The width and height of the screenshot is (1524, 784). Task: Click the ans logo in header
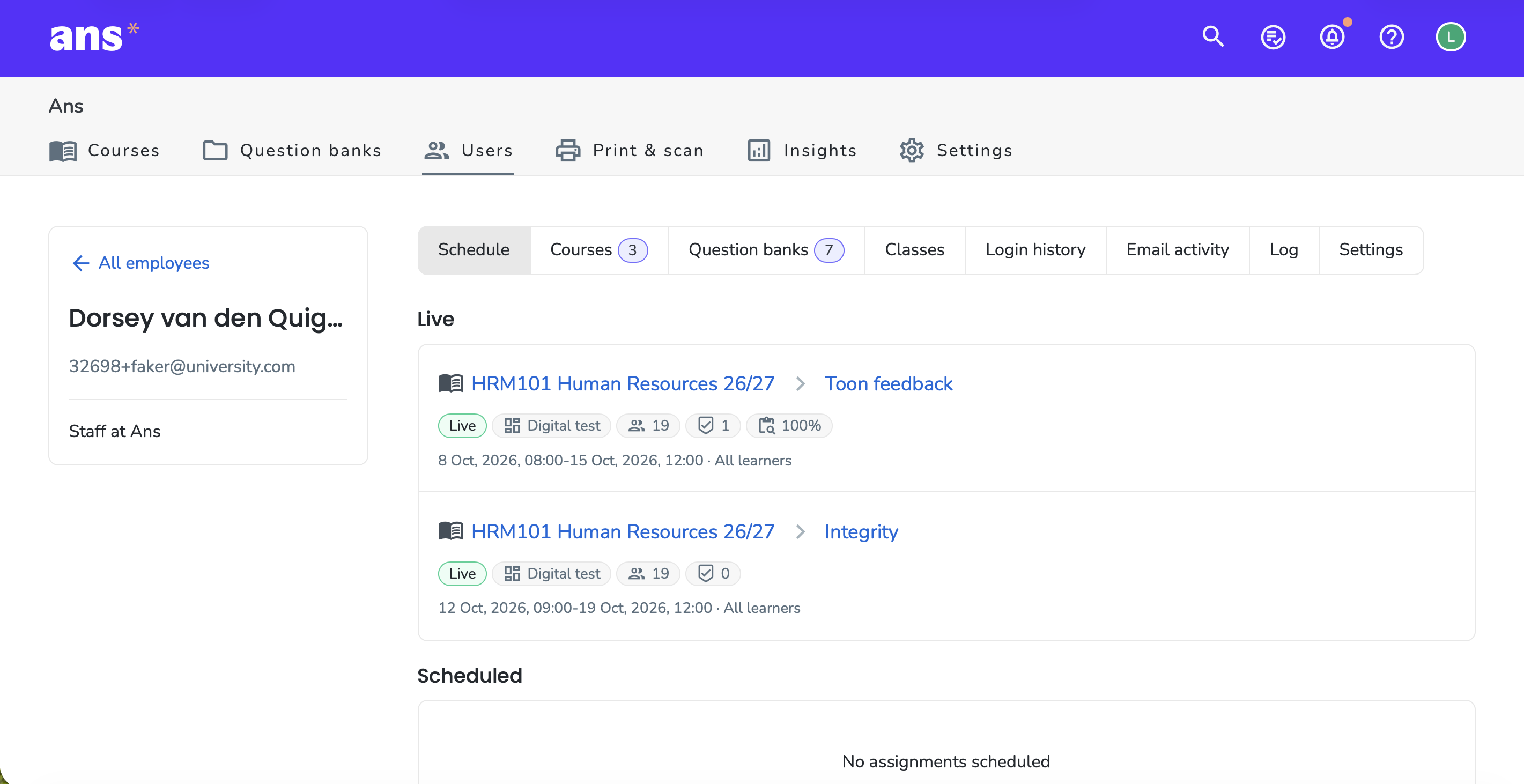(95, 36)
